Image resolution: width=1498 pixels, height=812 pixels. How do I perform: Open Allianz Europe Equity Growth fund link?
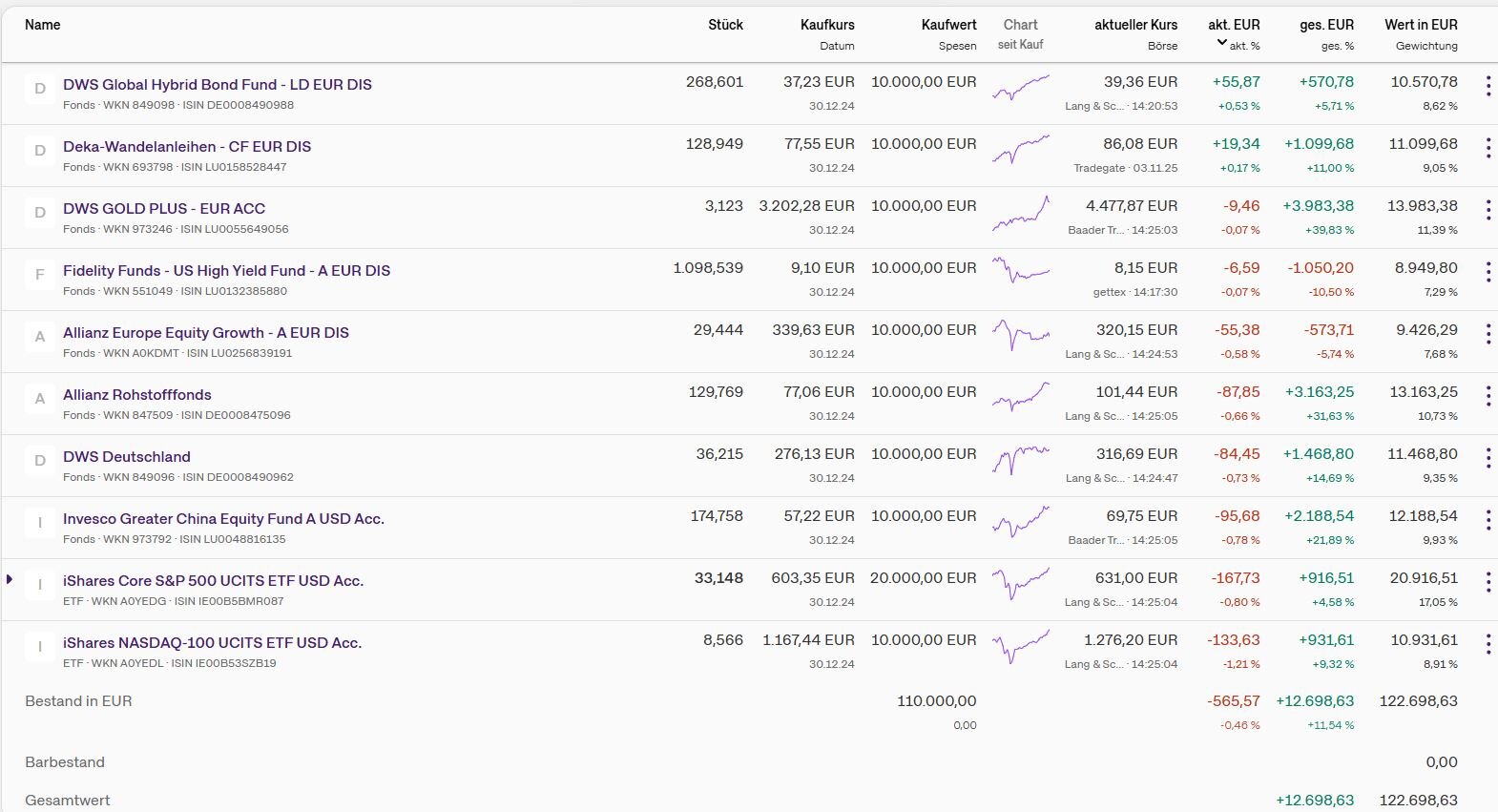[x=206, y=333]
